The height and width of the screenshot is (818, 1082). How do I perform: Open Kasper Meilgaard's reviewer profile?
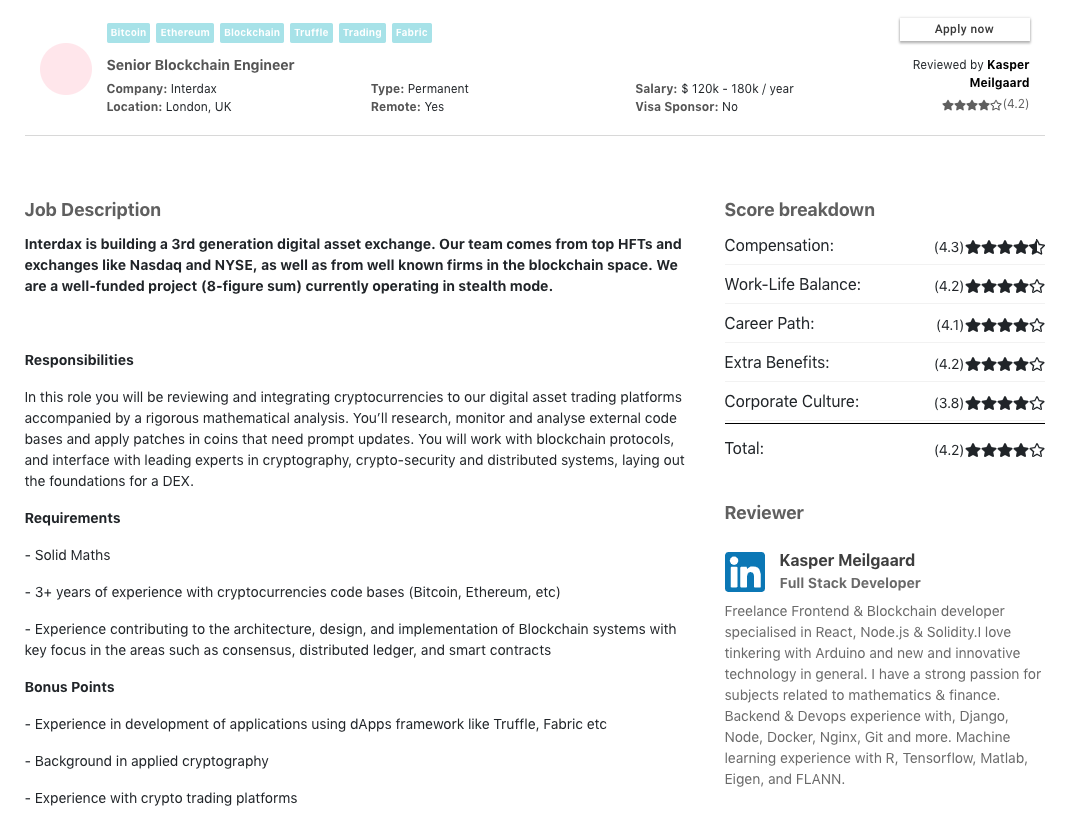(x=845, y=560)
